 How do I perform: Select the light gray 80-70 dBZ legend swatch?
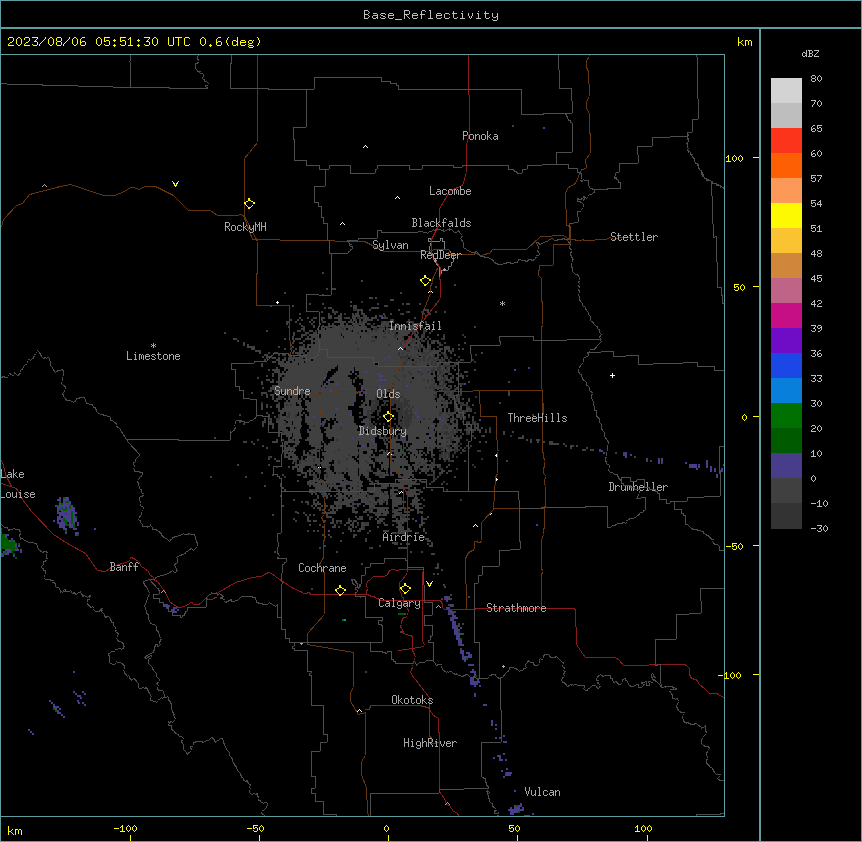[786, 91]
